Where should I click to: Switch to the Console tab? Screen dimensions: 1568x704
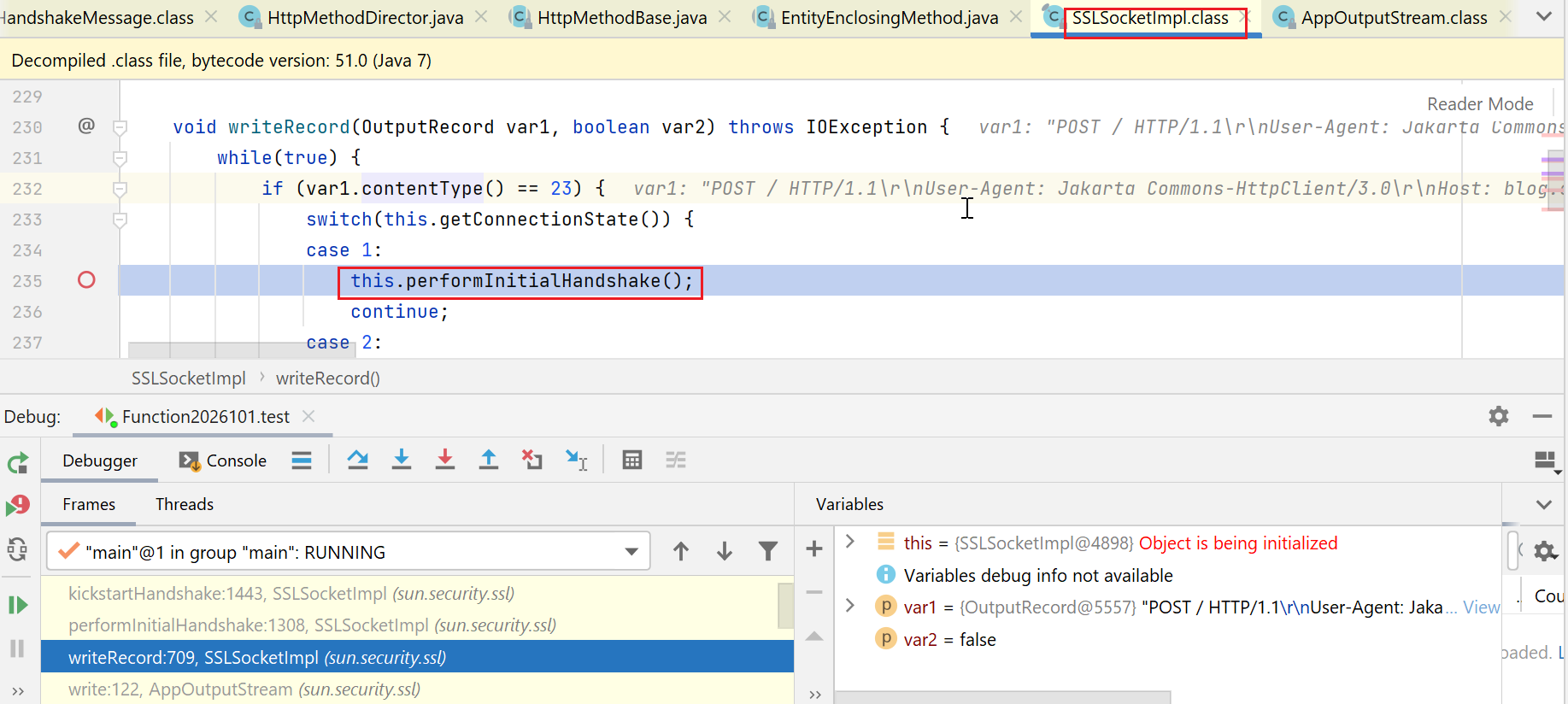(224, 461)
